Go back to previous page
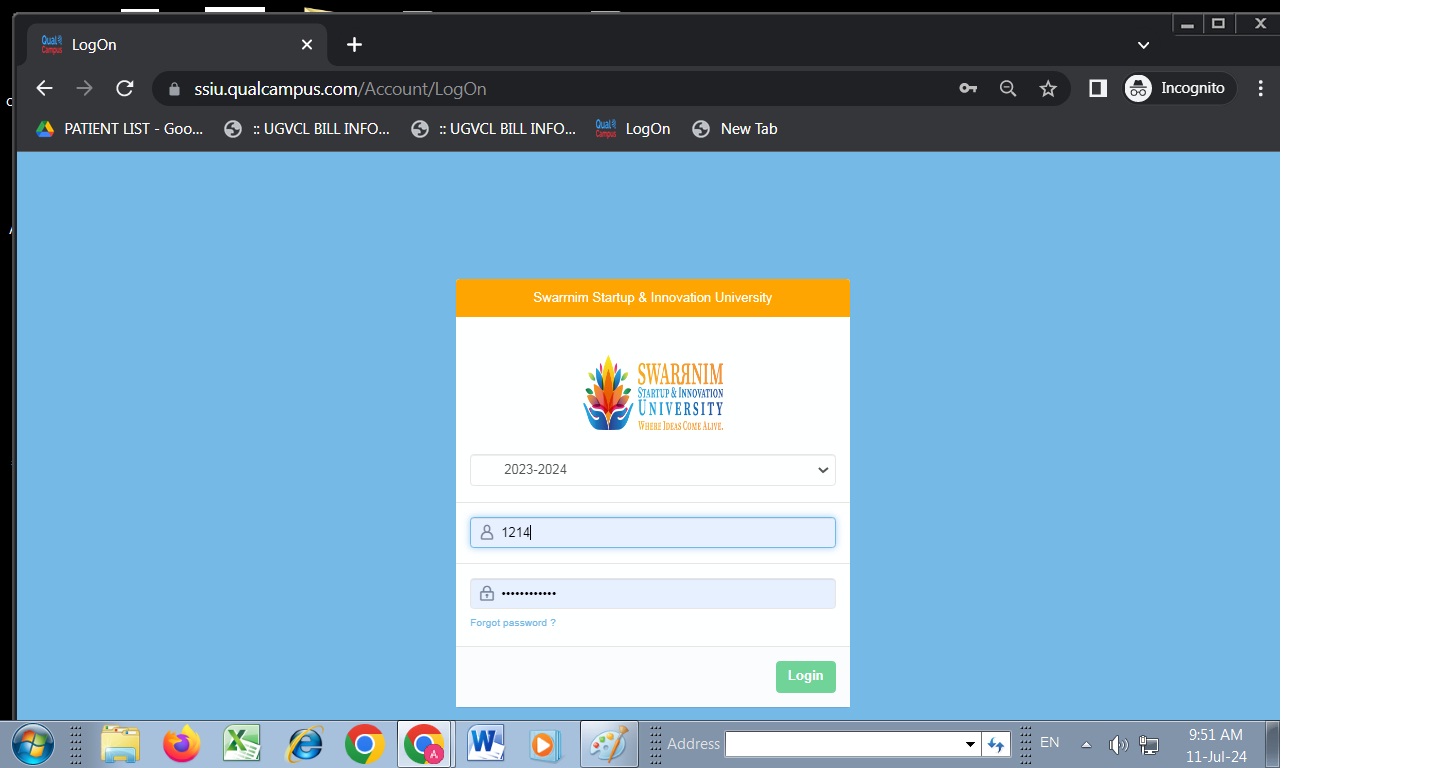This screenshot has height=768, width=1434. pyautogui.click(x=44, y=88)
